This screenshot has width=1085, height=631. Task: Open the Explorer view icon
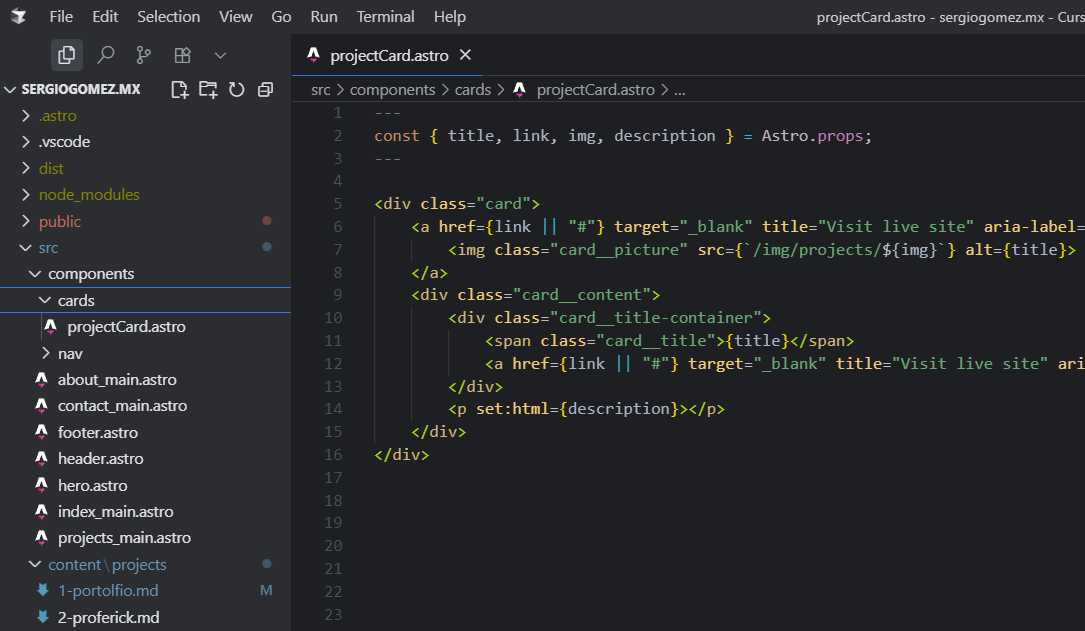tap(66, 55)
